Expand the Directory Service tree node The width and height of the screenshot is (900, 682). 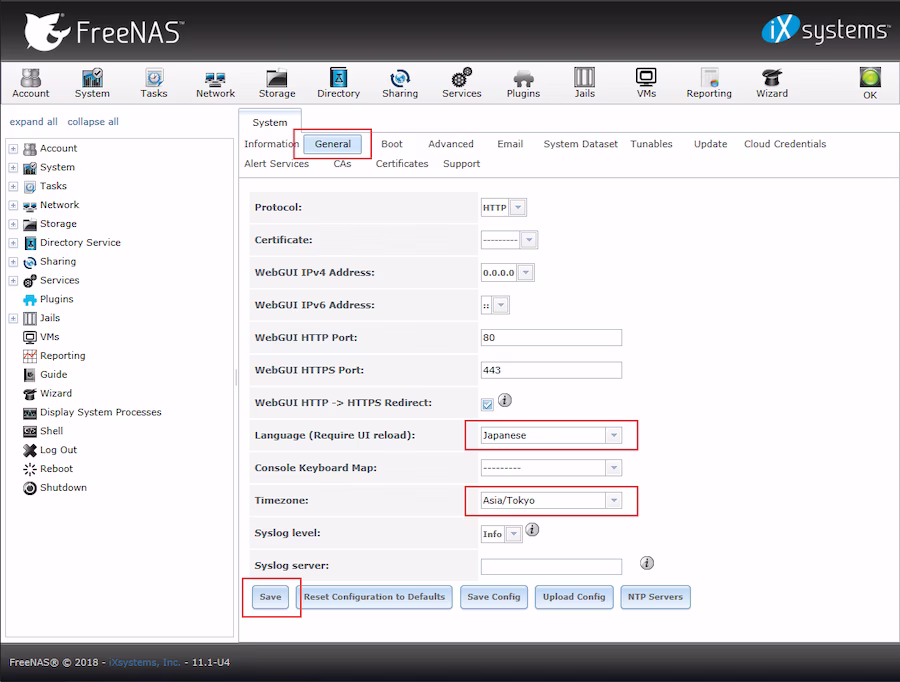click(x=13, y=243)
